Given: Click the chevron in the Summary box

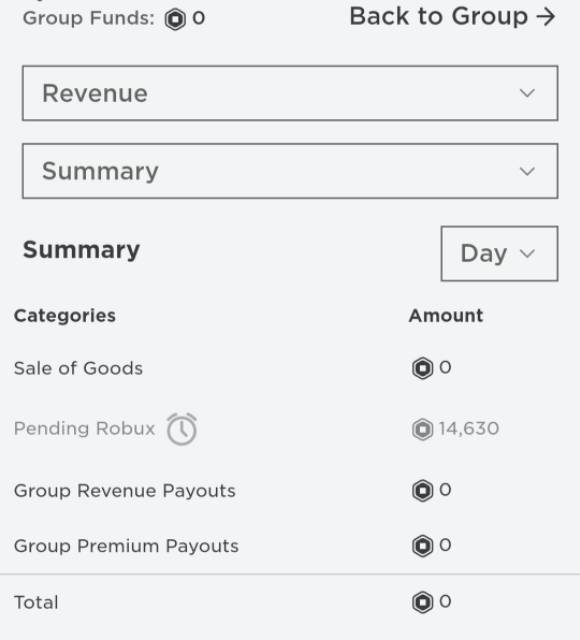Looking at the screenshot, I should 527,171.
